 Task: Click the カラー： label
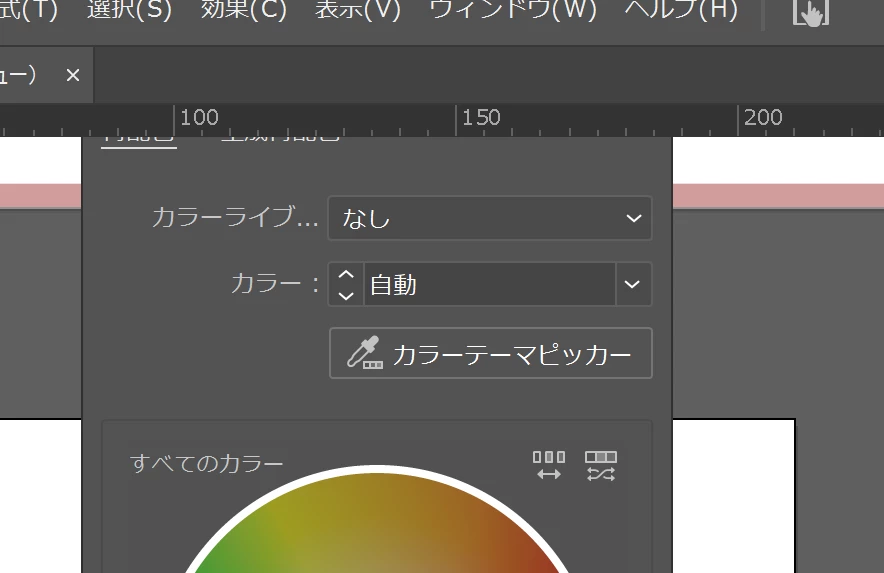point(275,283)
